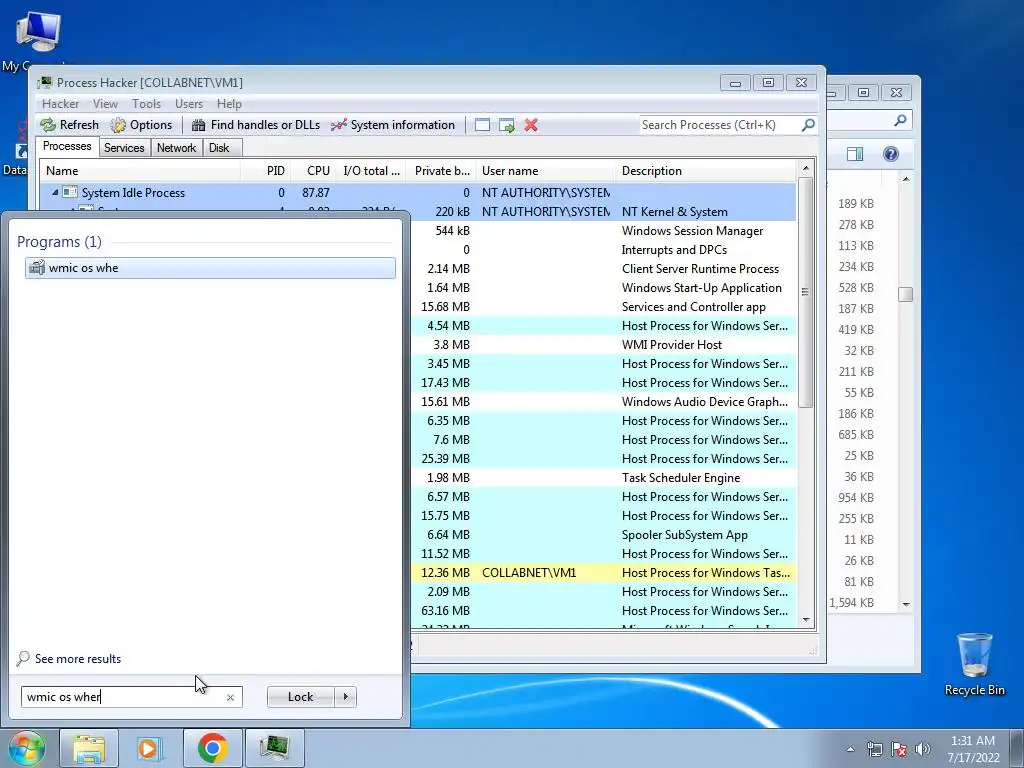Image resolution: width=1024 pixels, height=768 pixels.
Task: Open Google Chrome from taskbar
Action: (x=212, y=748)
